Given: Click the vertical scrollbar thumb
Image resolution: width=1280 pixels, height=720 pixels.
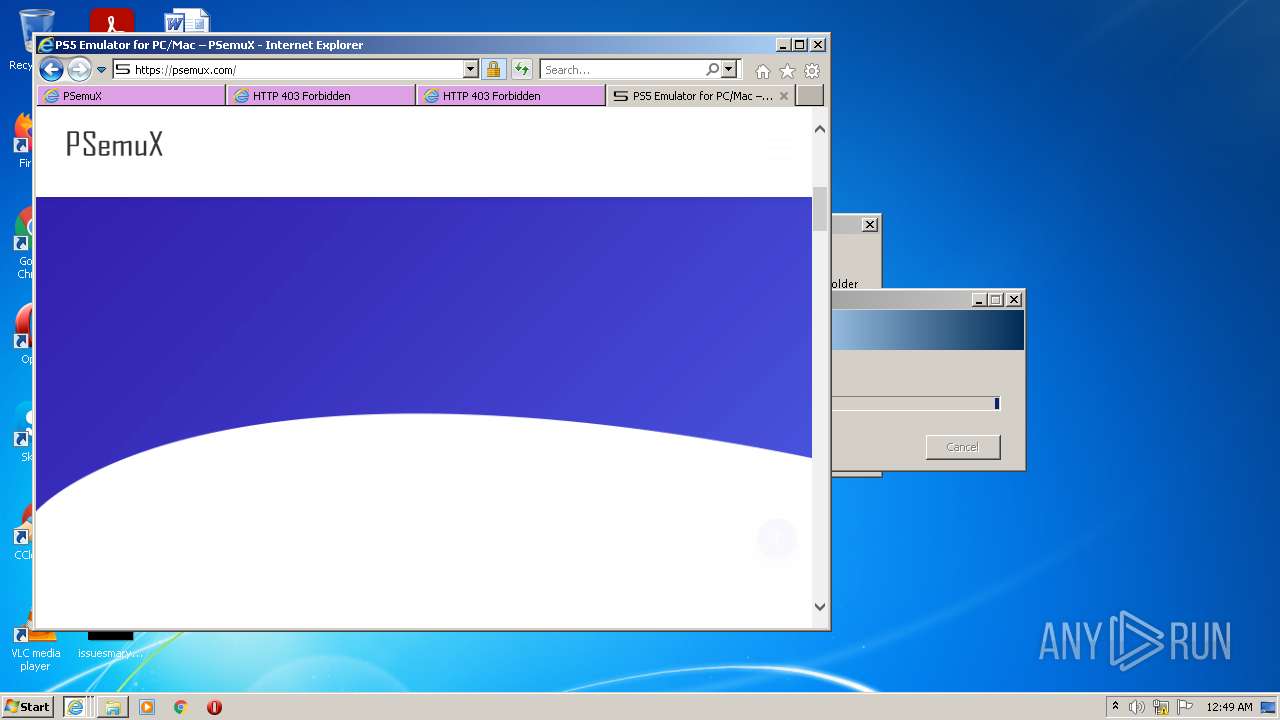Looking at the screenshot, I should click(x=820, y=208).
